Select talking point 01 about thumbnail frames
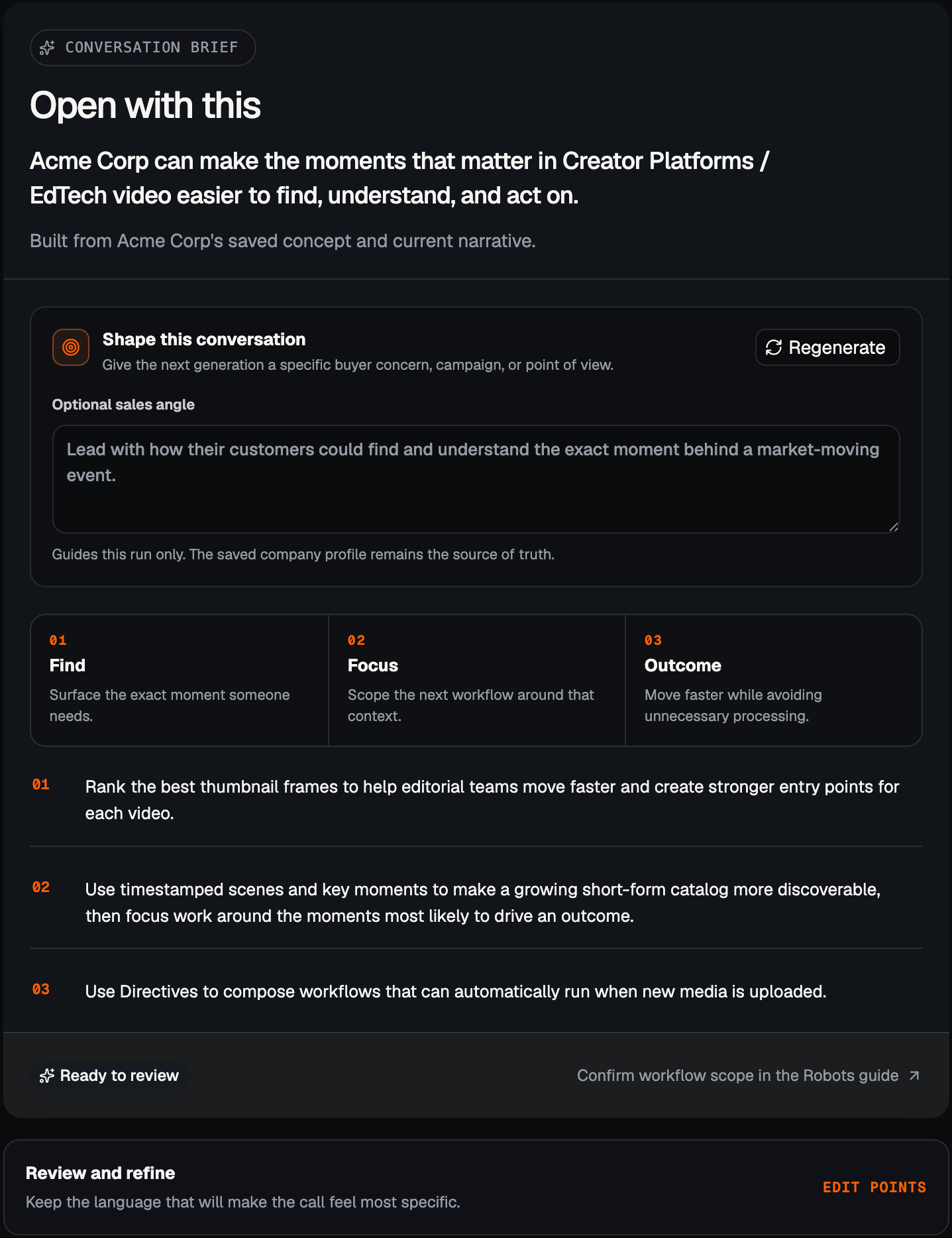 click(x=476, y=800)
